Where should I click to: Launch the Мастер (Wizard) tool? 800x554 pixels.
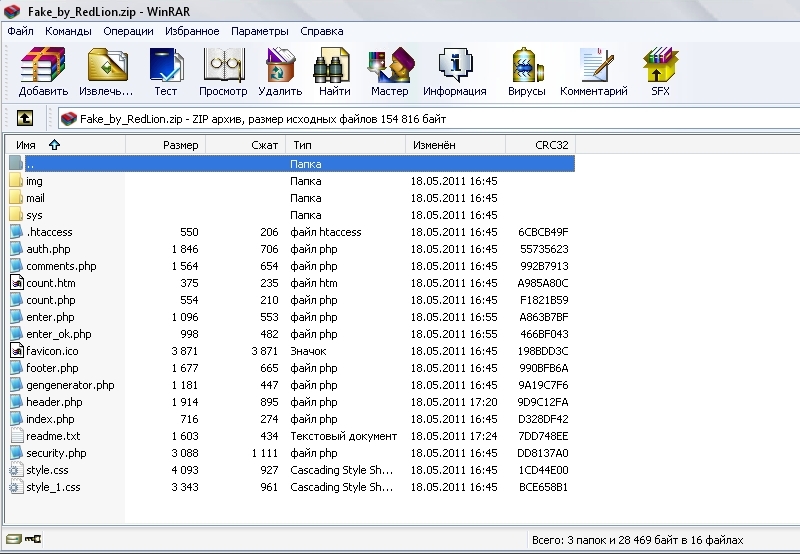coord(391,65)
